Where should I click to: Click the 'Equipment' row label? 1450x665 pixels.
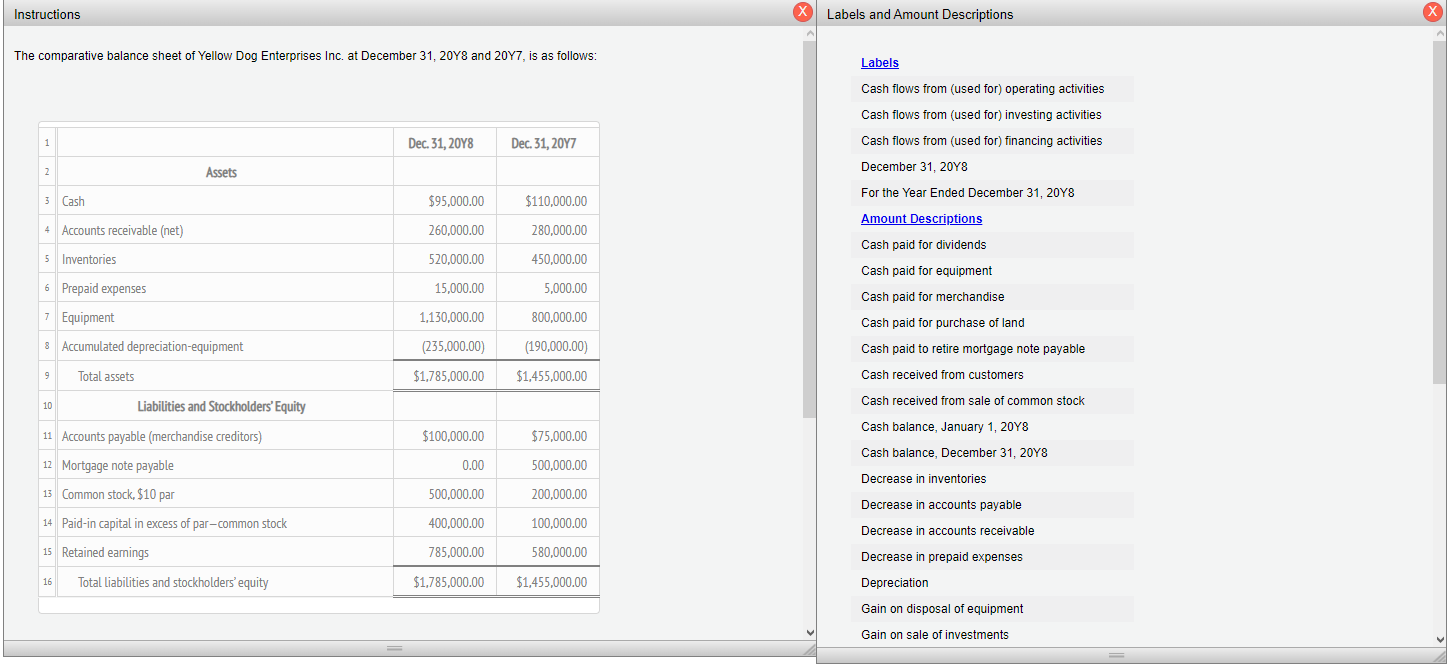pyautogui.click(x=88, y=318)
